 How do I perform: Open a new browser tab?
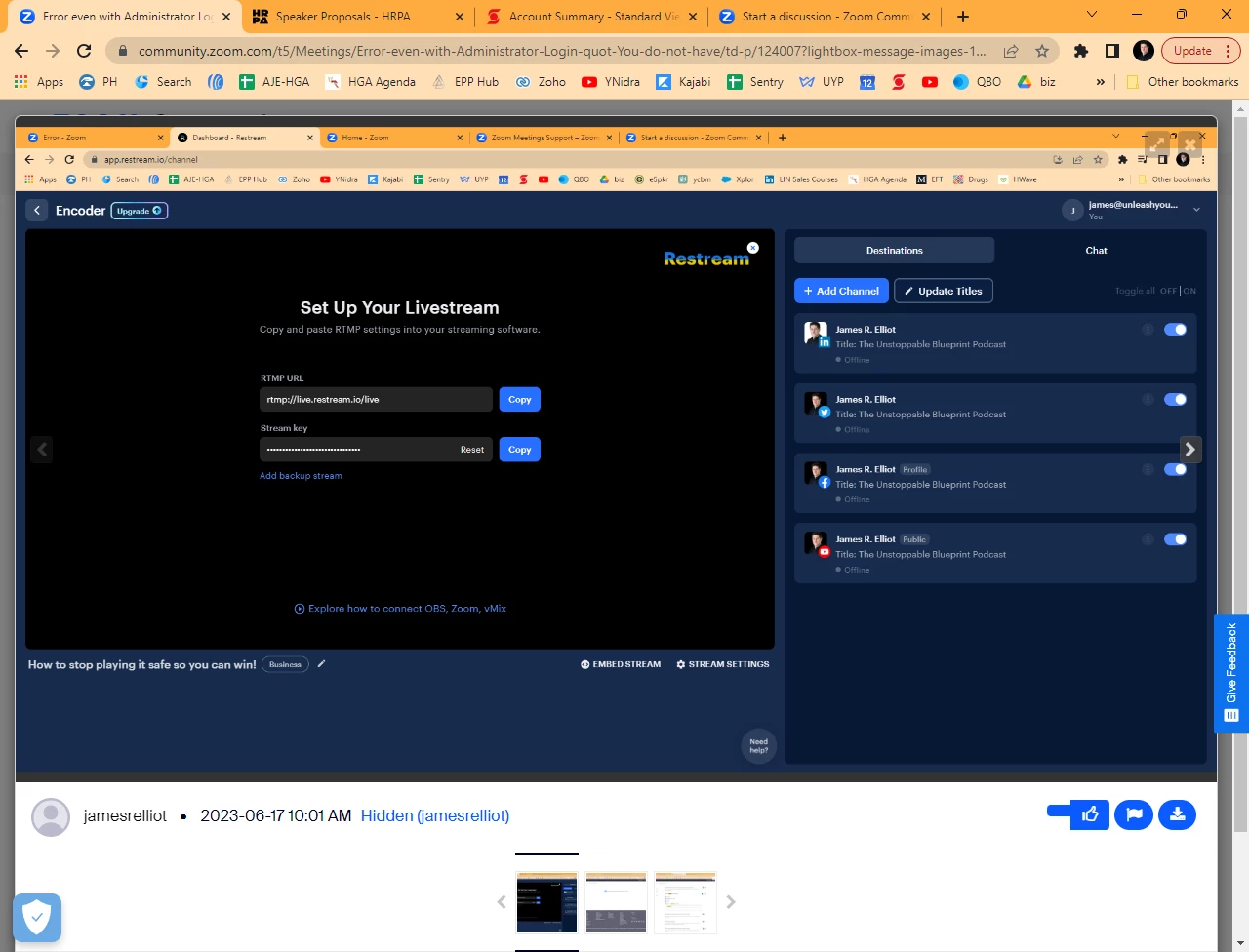(963, 17)
